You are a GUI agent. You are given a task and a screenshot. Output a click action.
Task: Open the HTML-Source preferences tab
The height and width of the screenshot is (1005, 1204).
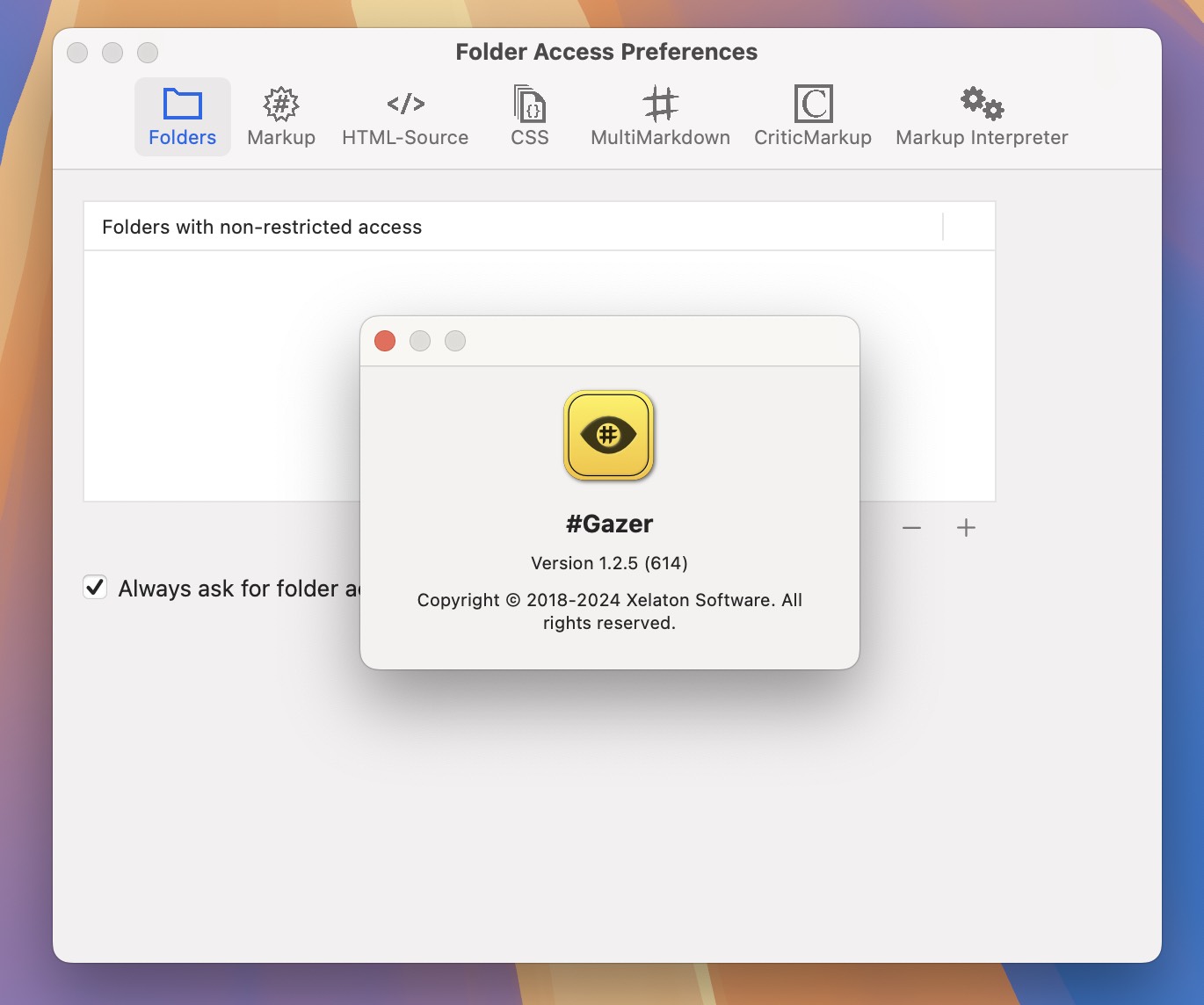pyautogui.click(x=405, y=117)
